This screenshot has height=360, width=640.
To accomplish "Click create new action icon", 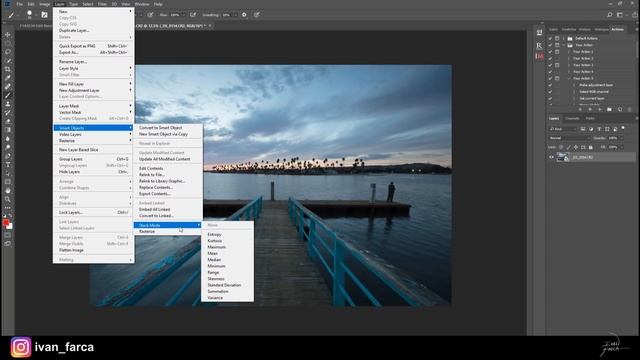I will [x=620, y=109].
